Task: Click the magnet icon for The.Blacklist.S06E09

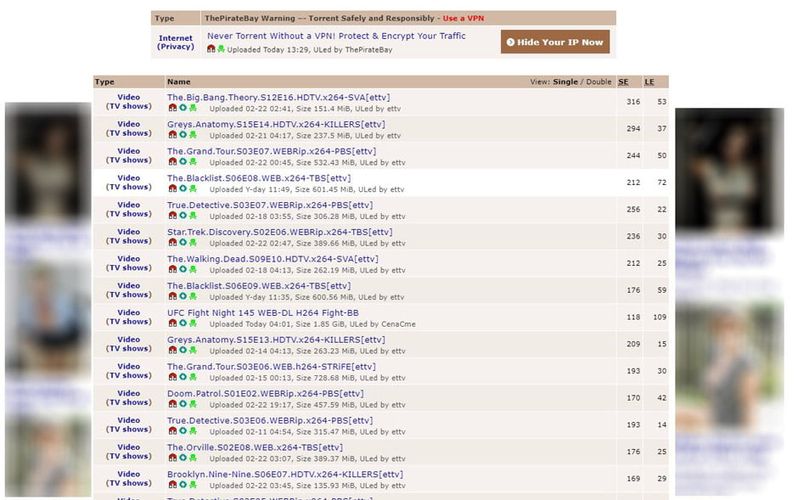Action: click(x=172, y=296)
